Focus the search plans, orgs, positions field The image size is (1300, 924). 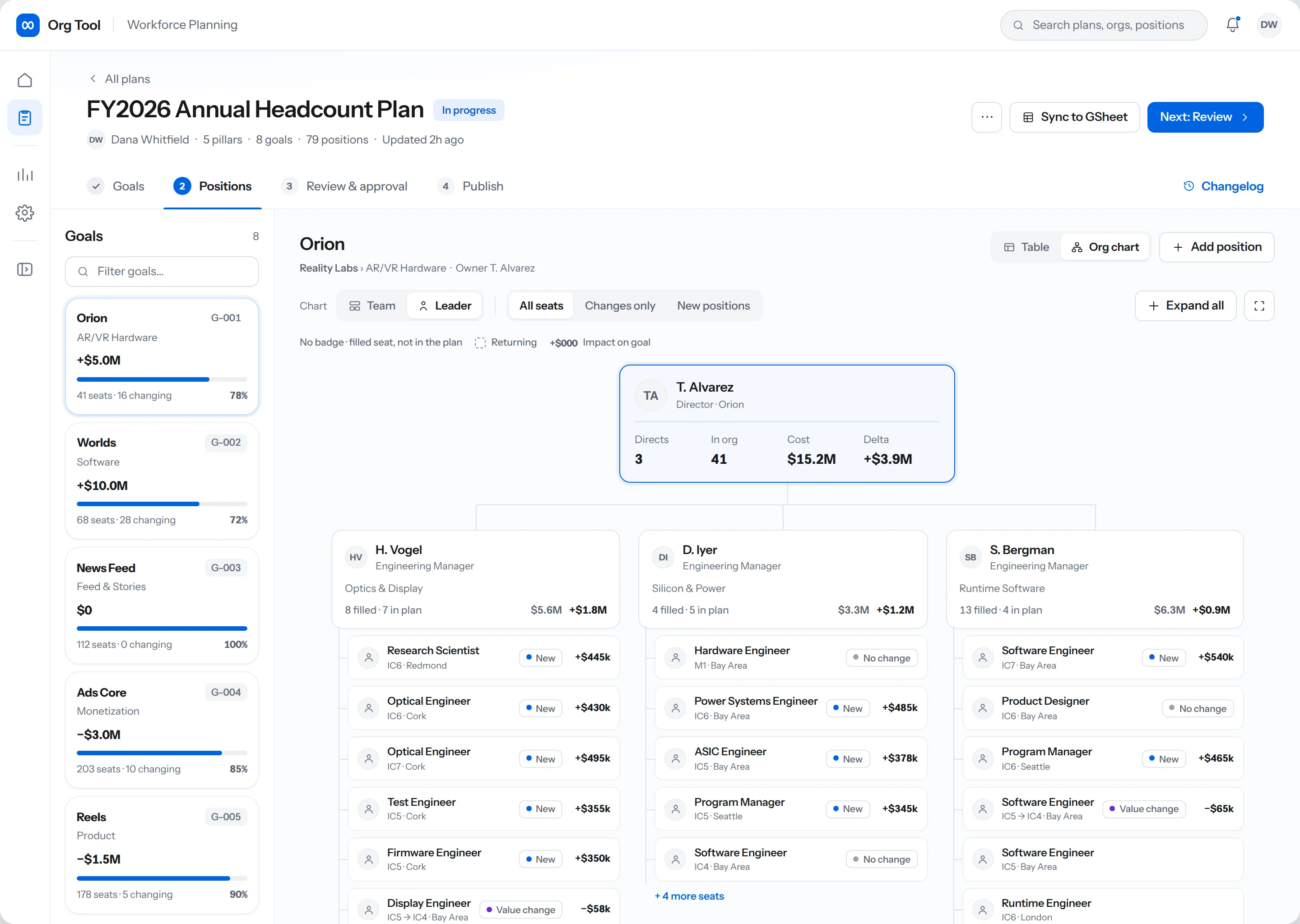click(x=1103, y=25)
